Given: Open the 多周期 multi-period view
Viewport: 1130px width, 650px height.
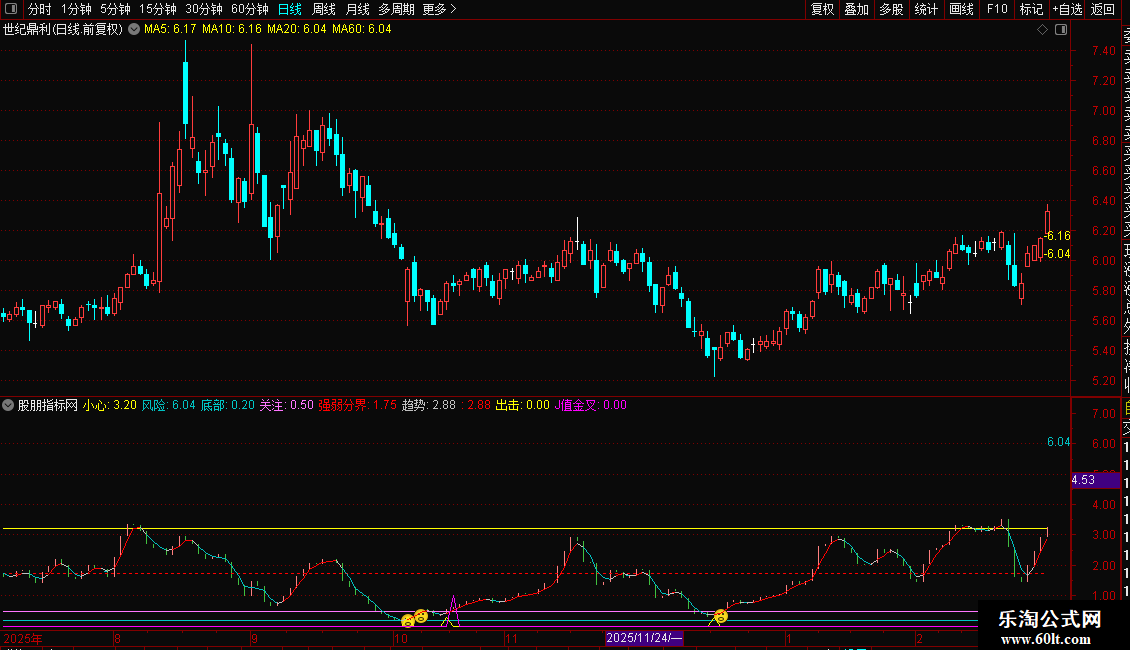Looking at the screenshot, I should 396,10.
